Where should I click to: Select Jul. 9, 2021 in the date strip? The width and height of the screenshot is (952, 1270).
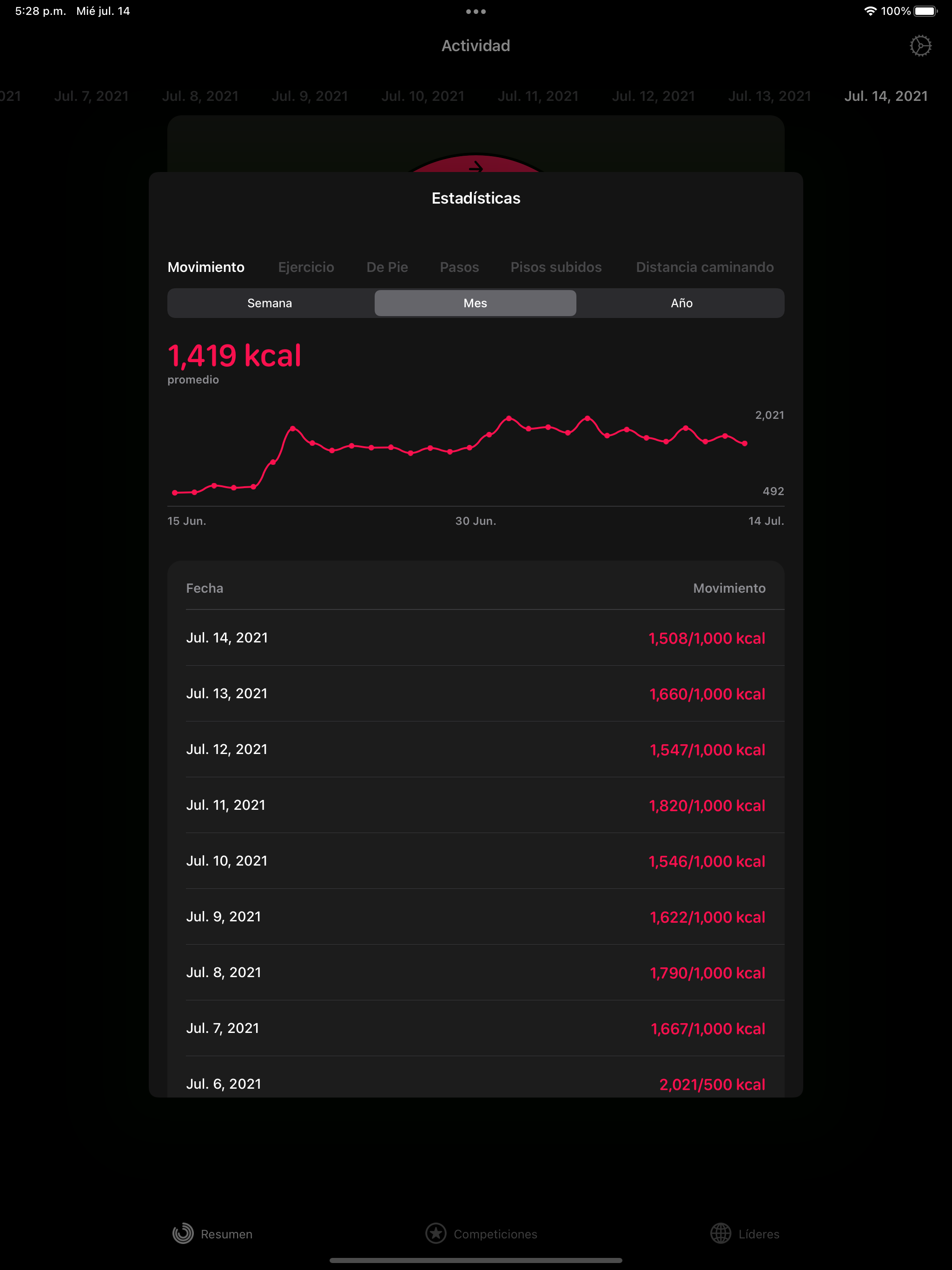(310, 96)
